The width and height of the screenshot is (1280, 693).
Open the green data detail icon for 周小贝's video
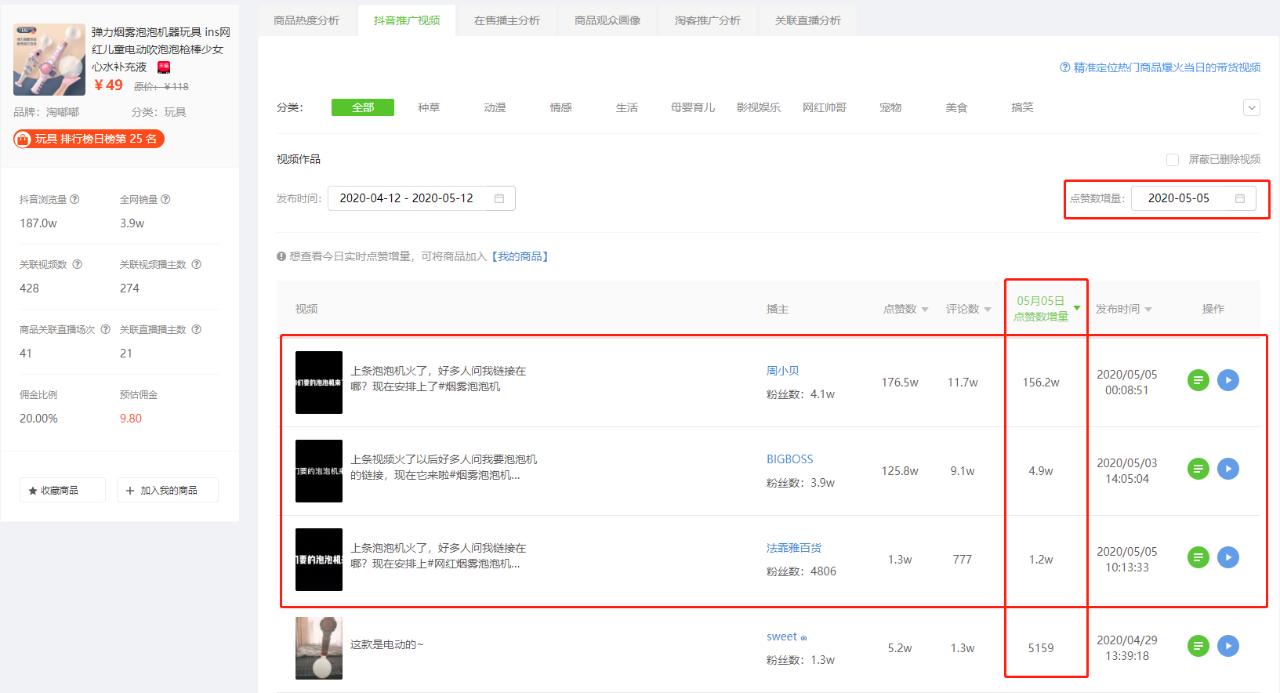(1197, 381)
